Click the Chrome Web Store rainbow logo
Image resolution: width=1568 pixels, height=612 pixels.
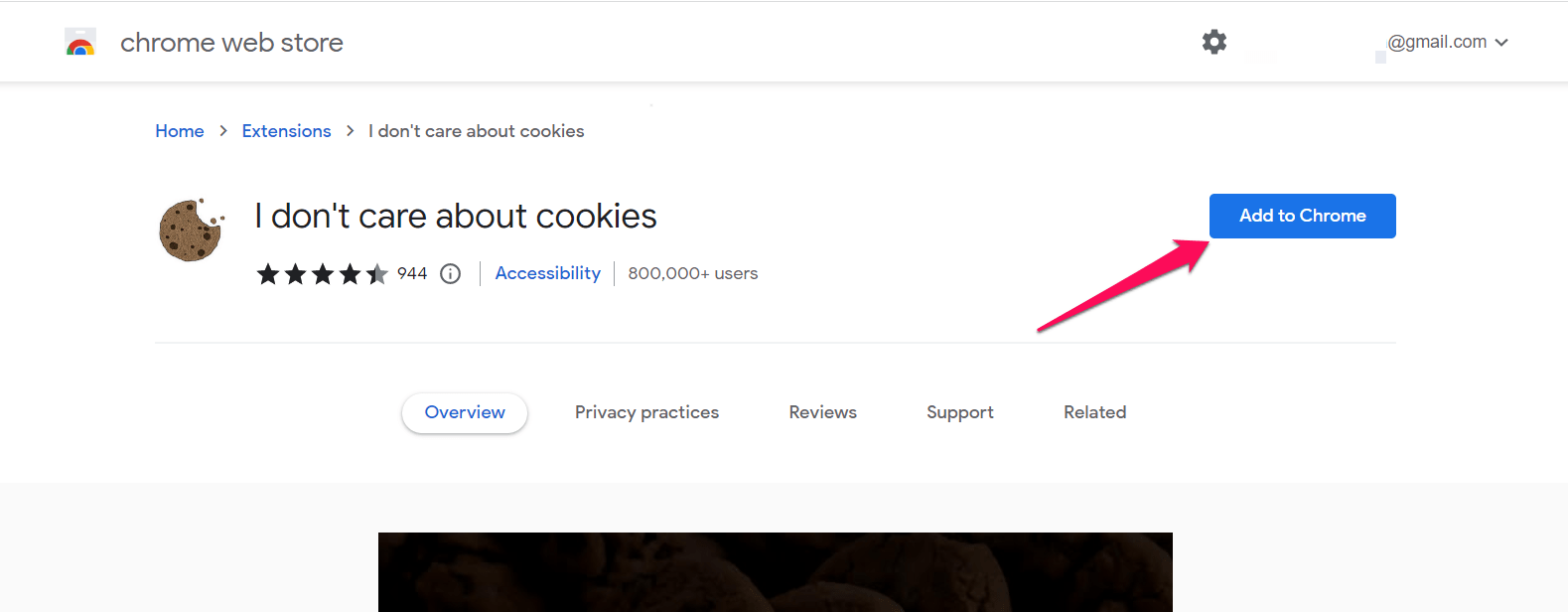[x=80, y=43]
